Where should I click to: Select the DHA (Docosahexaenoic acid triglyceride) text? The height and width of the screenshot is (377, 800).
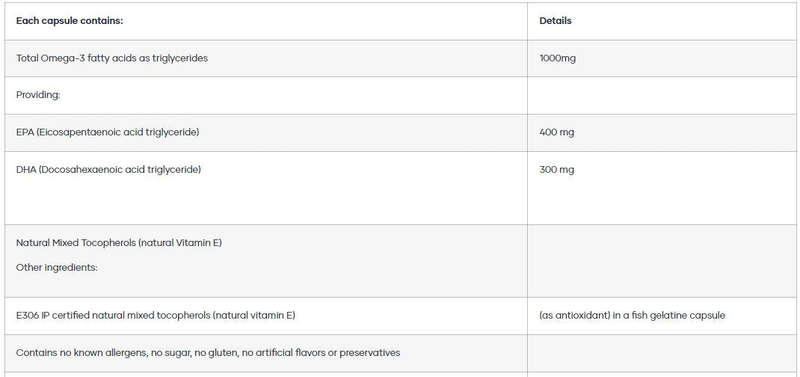(x=108, y=169)
